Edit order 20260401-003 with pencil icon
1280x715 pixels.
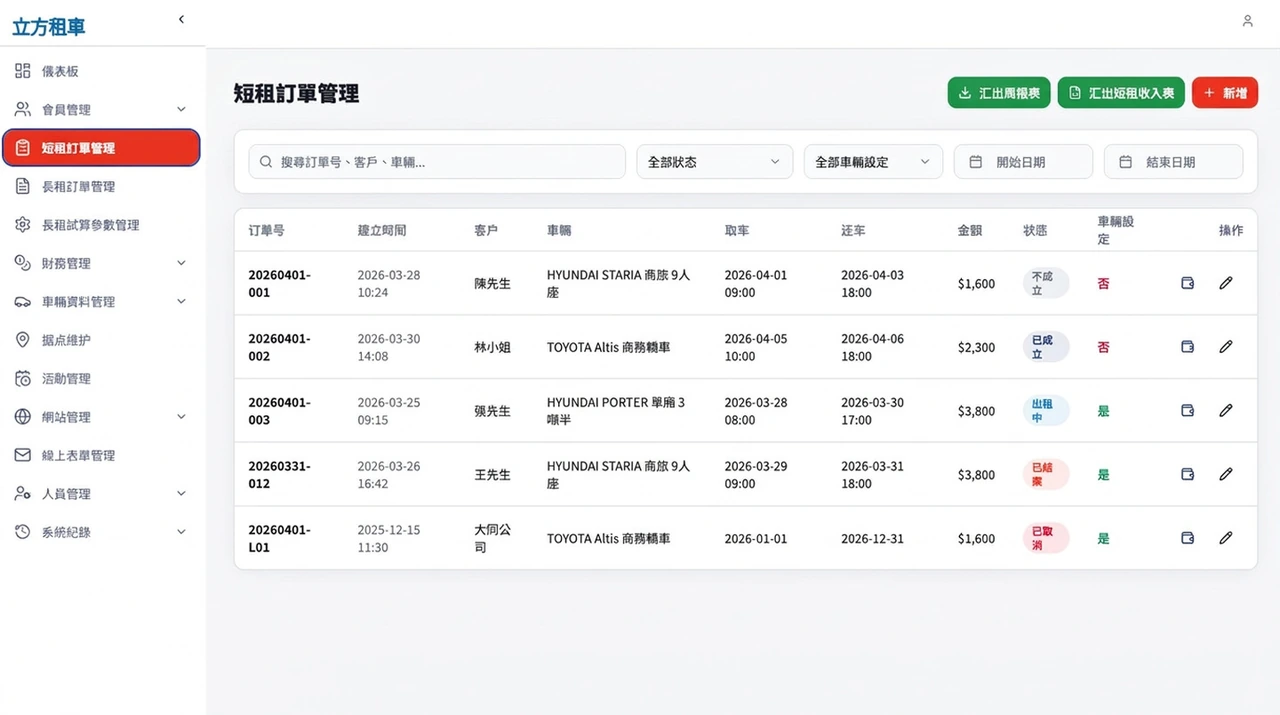[1226, 410]
